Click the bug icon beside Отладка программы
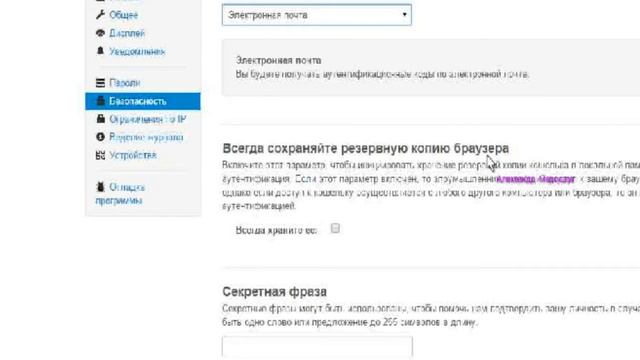The width and height of the screenshot is (640, 360). point(100,187)
